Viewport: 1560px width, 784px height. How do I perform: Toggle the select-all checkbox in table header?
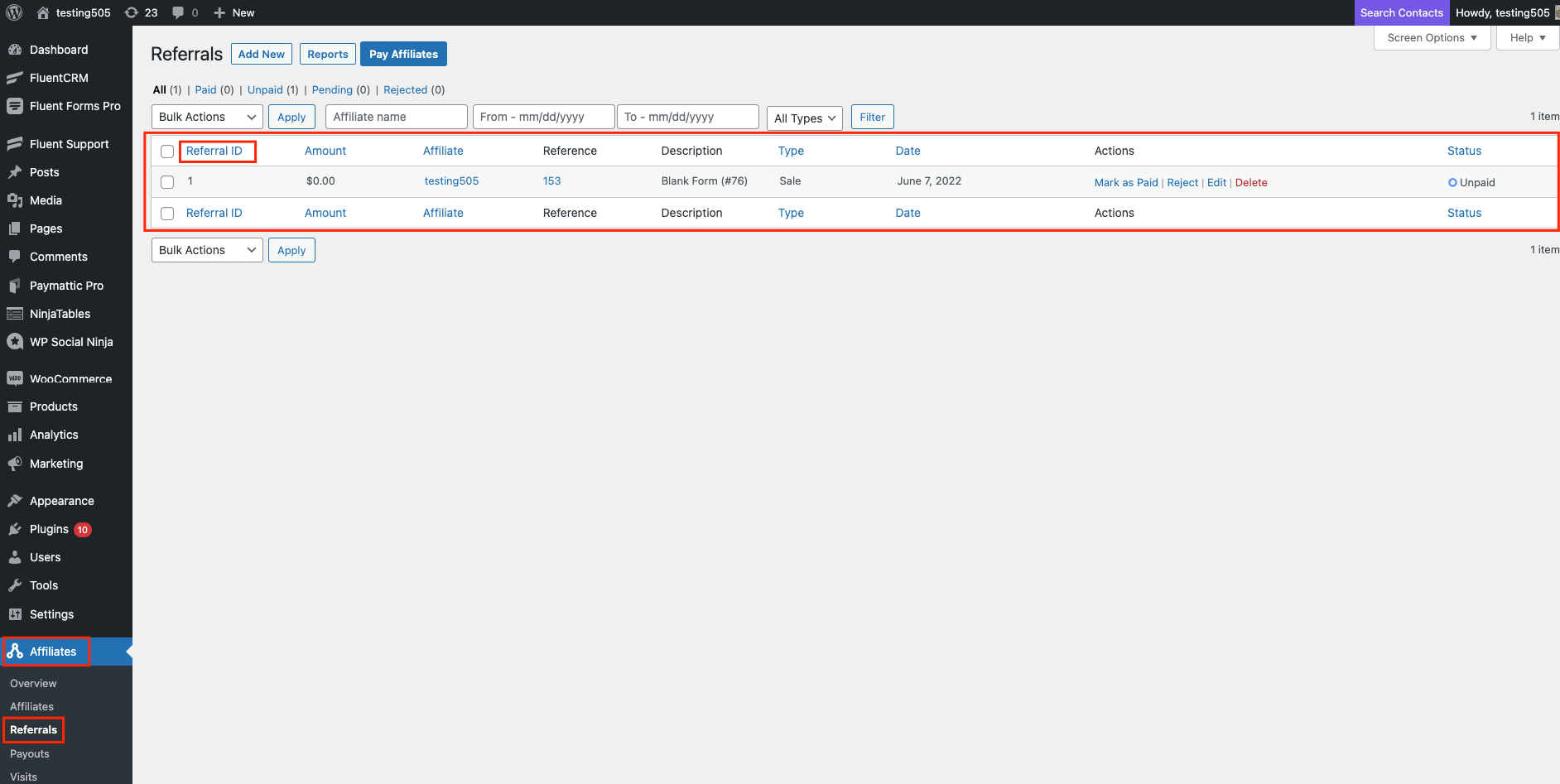pos(167,152)
